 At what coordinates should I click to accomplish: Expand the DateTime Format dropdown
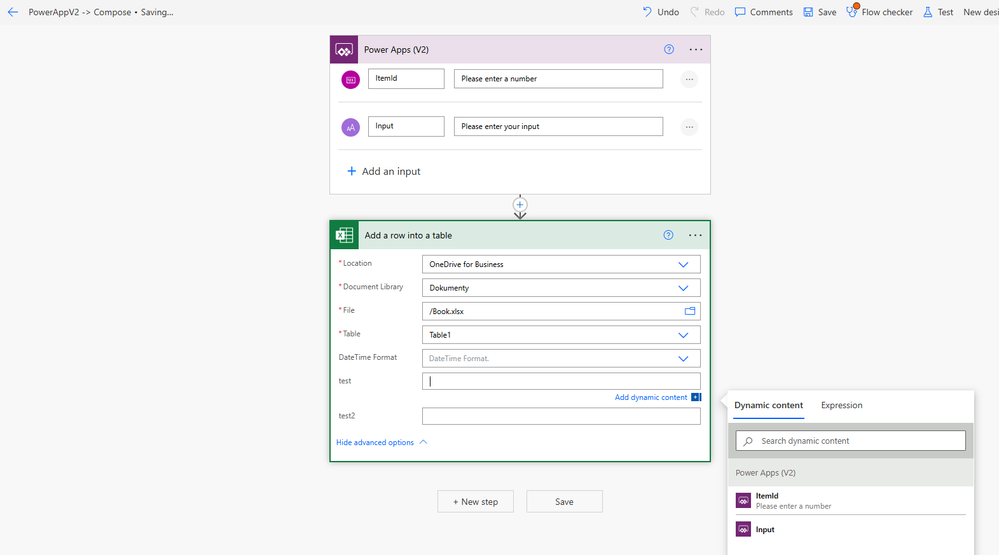click(x=683, y=359)
